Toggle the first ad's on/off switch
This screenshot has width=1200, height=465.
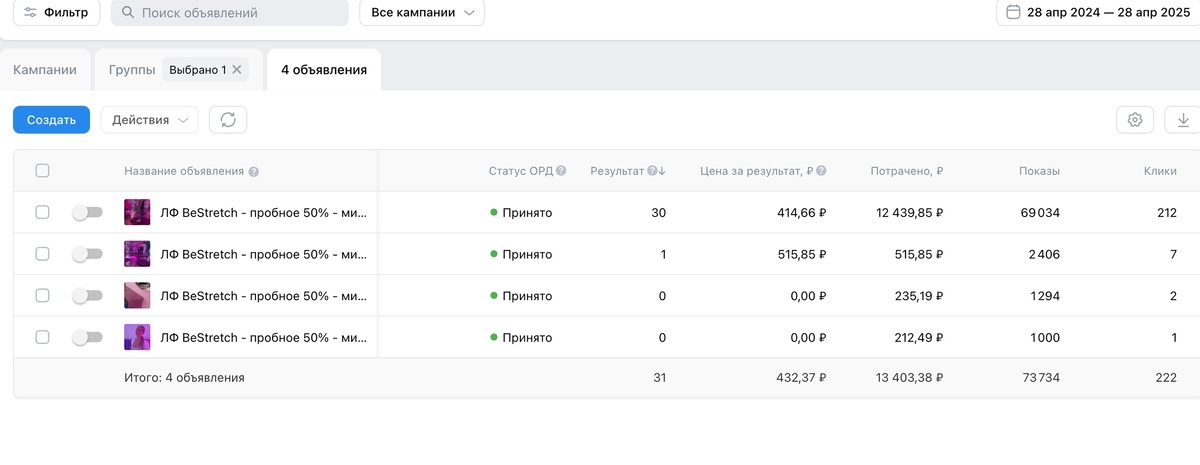click(88, 213)
